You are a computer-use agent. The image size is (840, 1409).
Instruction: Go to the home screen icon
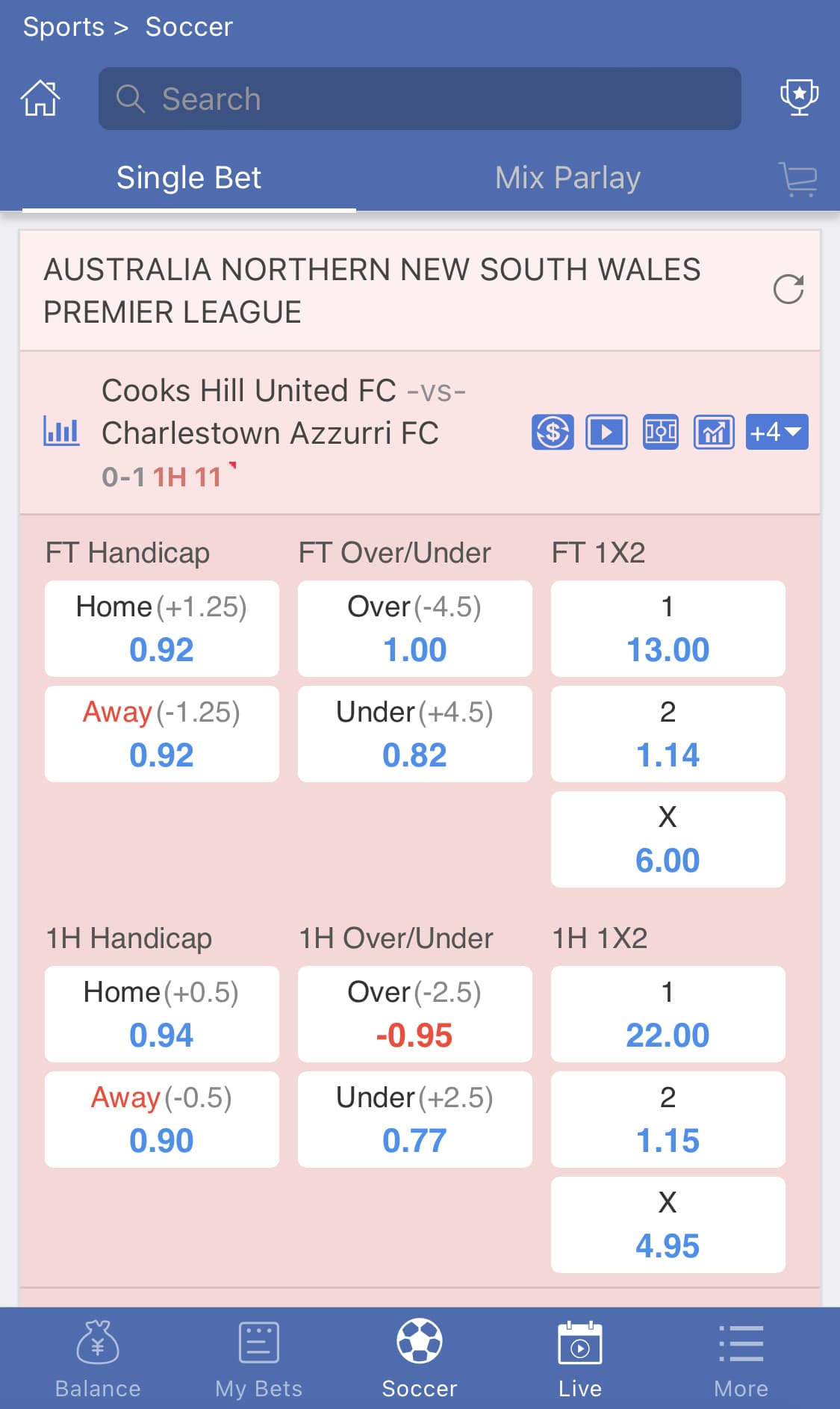pos(40,98)
